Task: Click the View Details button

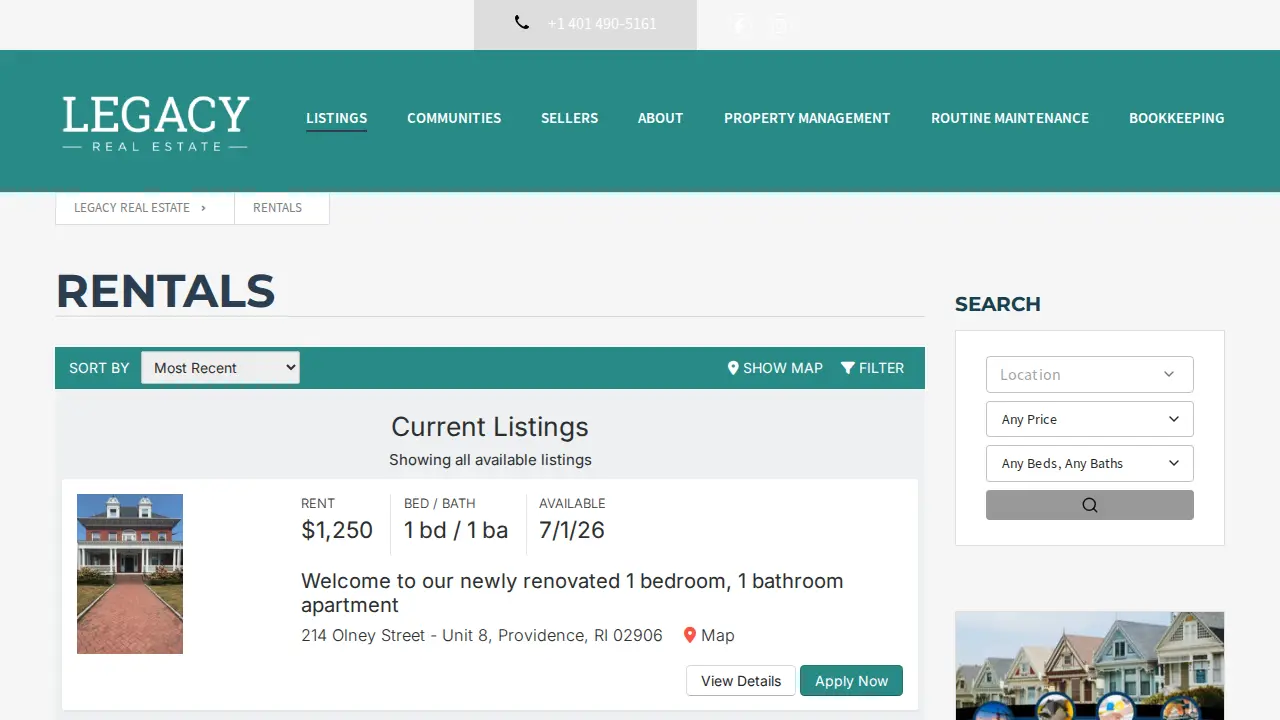Action: (x=741, y=681)
